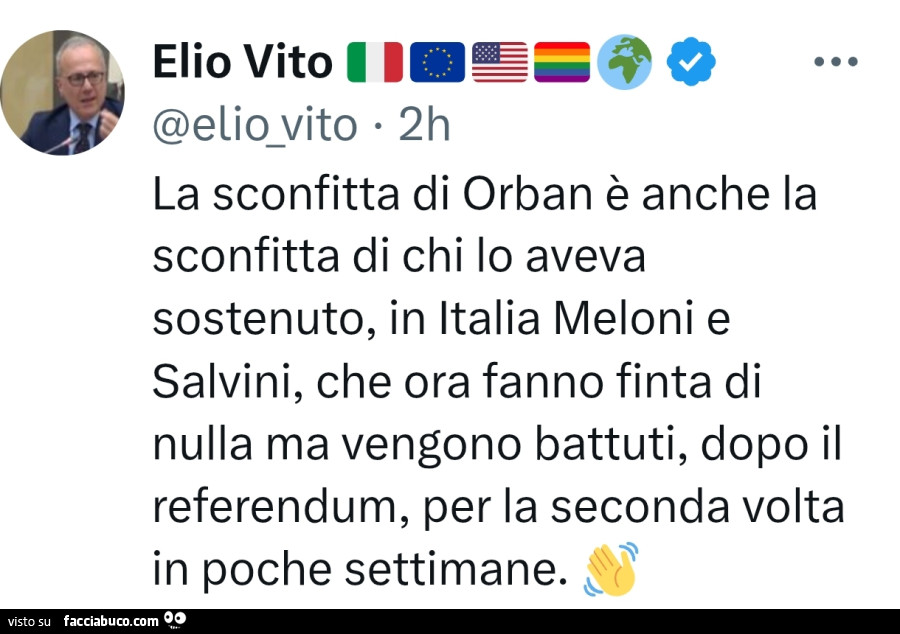The height and width of the screenshot is (634, 900).
Task: Click the googly eyes logo icon
Action: [175, 620]
